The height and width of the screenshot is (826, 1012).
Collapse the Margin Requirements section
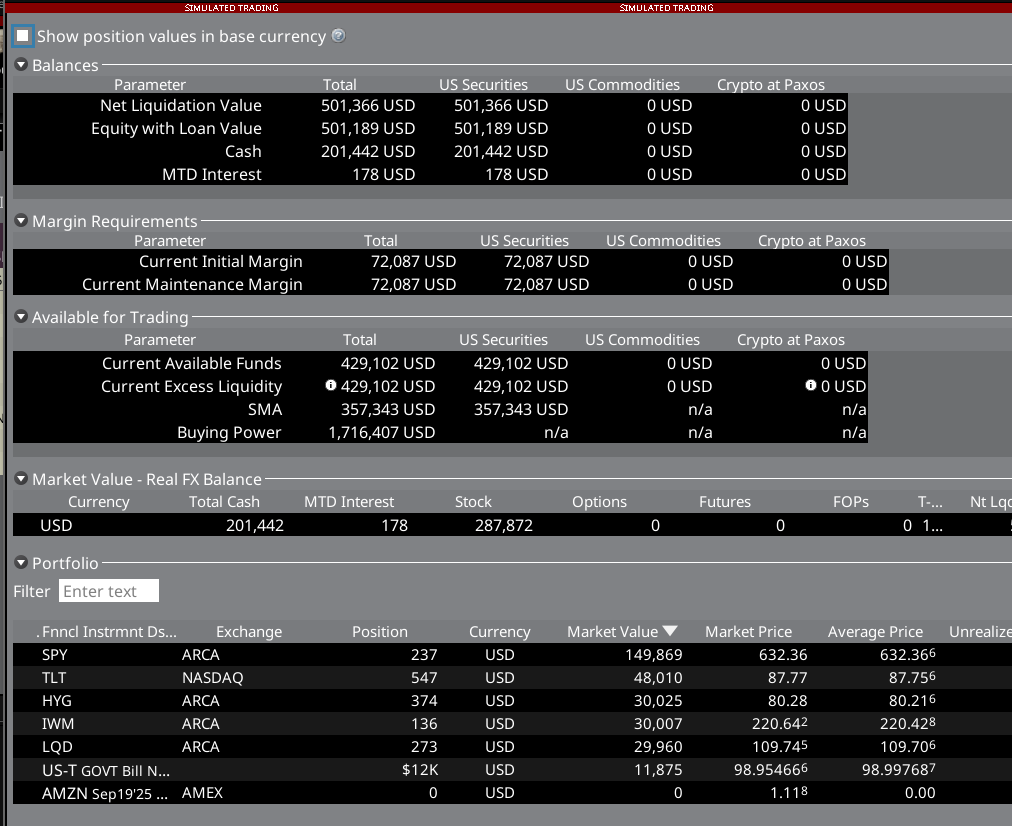tap(21, 221)
